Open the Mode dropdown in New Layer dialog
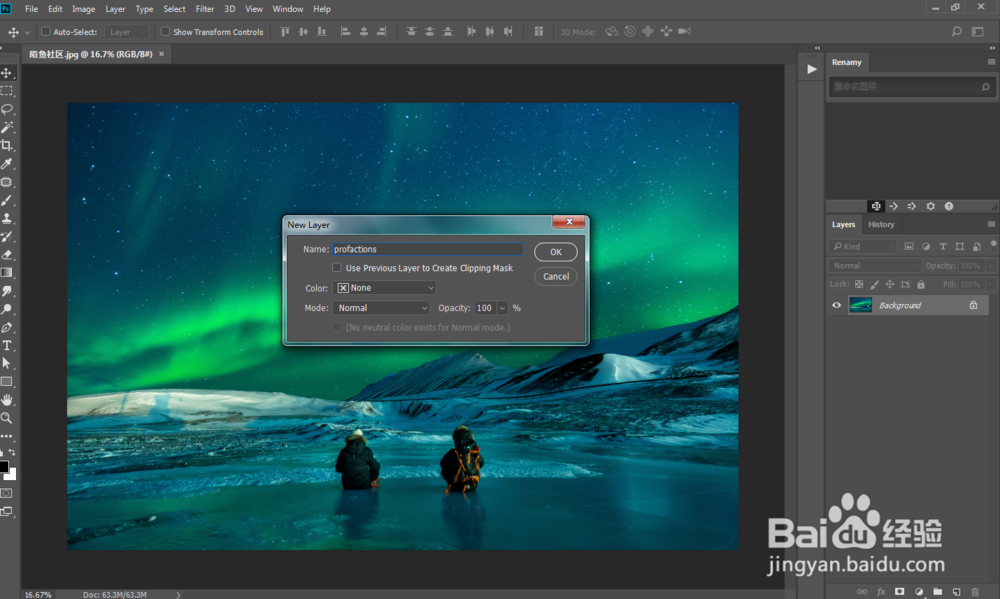 point(381,308)
